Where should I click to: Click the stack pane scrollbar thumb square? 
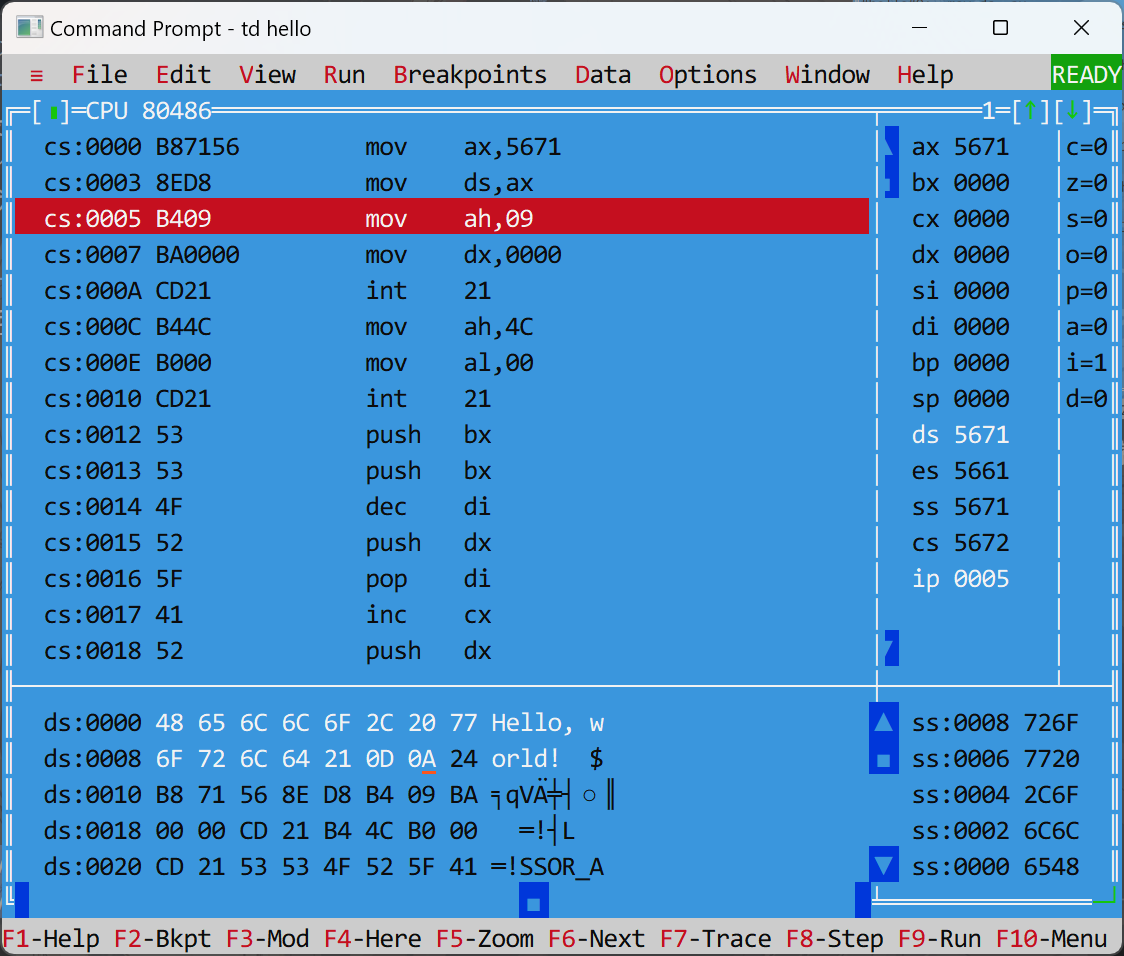(x=883, y=759)
